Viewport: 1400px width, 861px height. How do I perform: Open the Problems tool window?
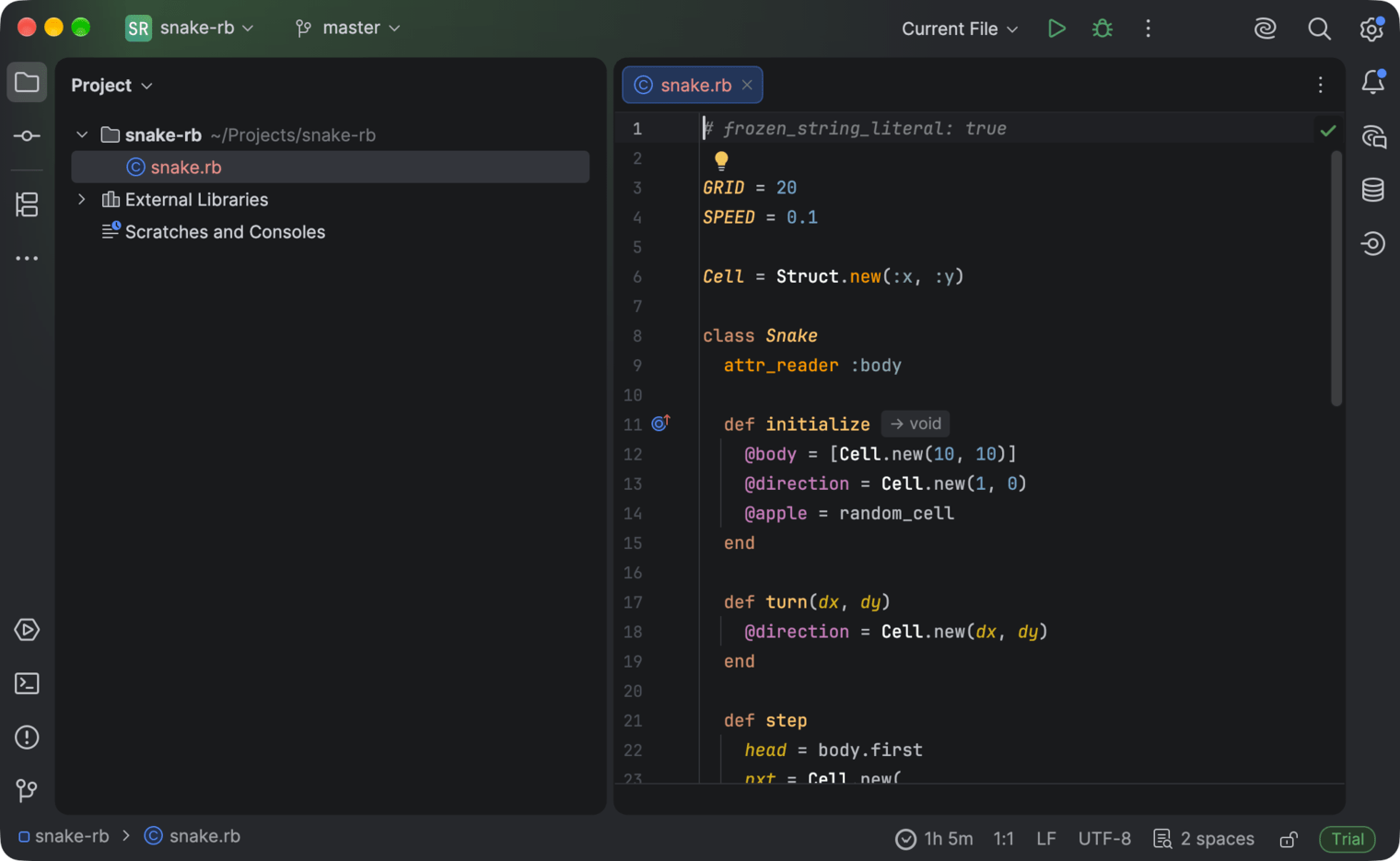(27, 737)
